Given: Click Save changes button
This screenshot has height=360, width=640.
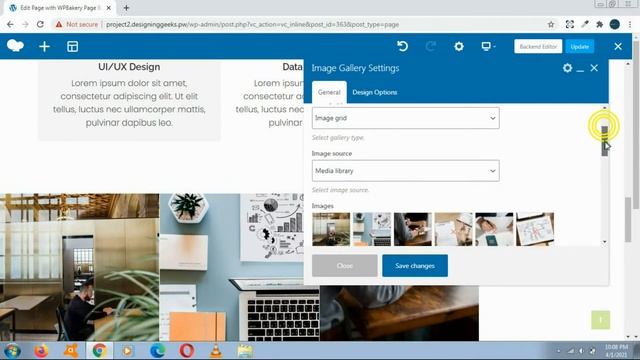Looking at the screenshot, I should pyautogui.click(x=415, y=266).
